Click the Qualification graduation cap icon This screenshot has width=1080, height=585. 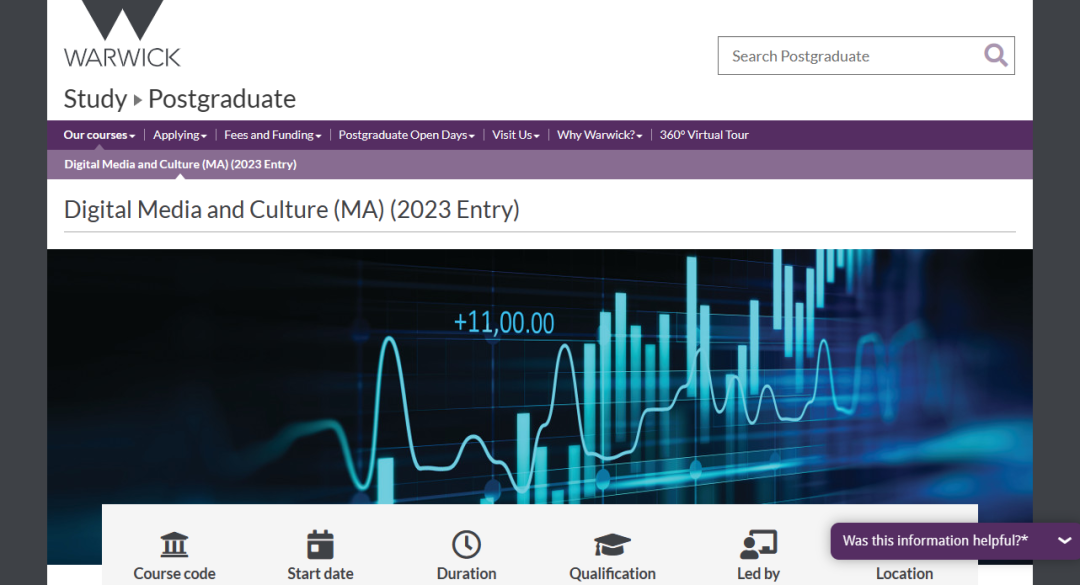(x=612, y=545)
